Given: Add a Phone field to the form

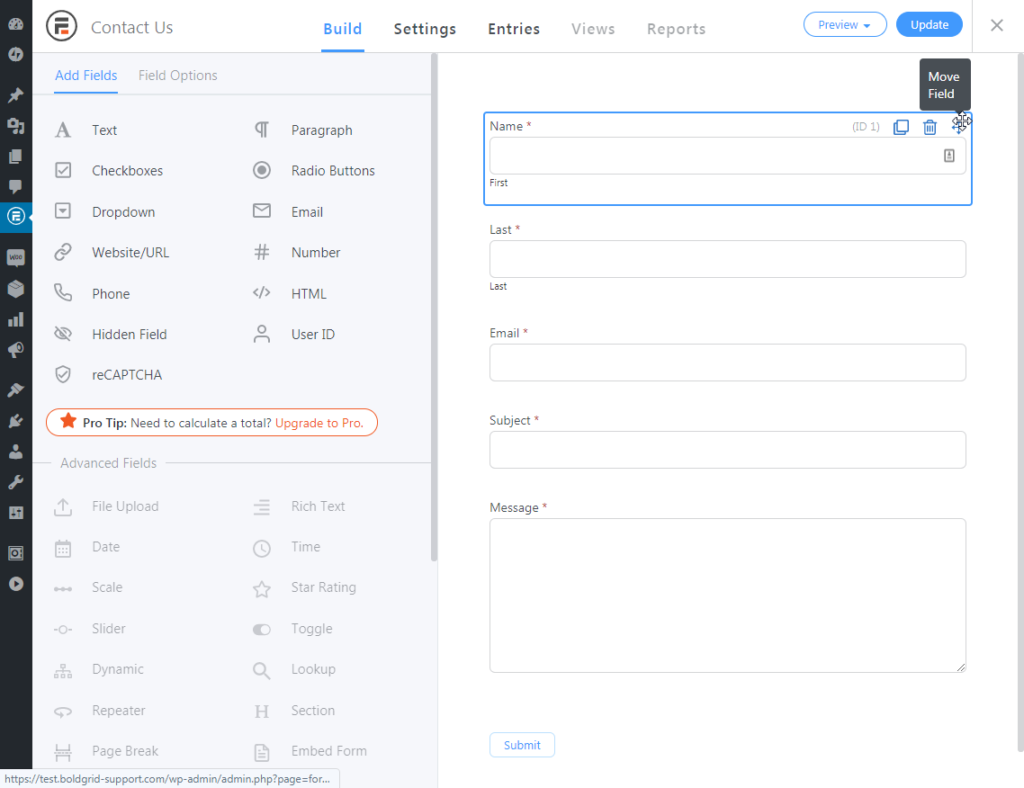Looking at the screenshot, I should point(110,294).
